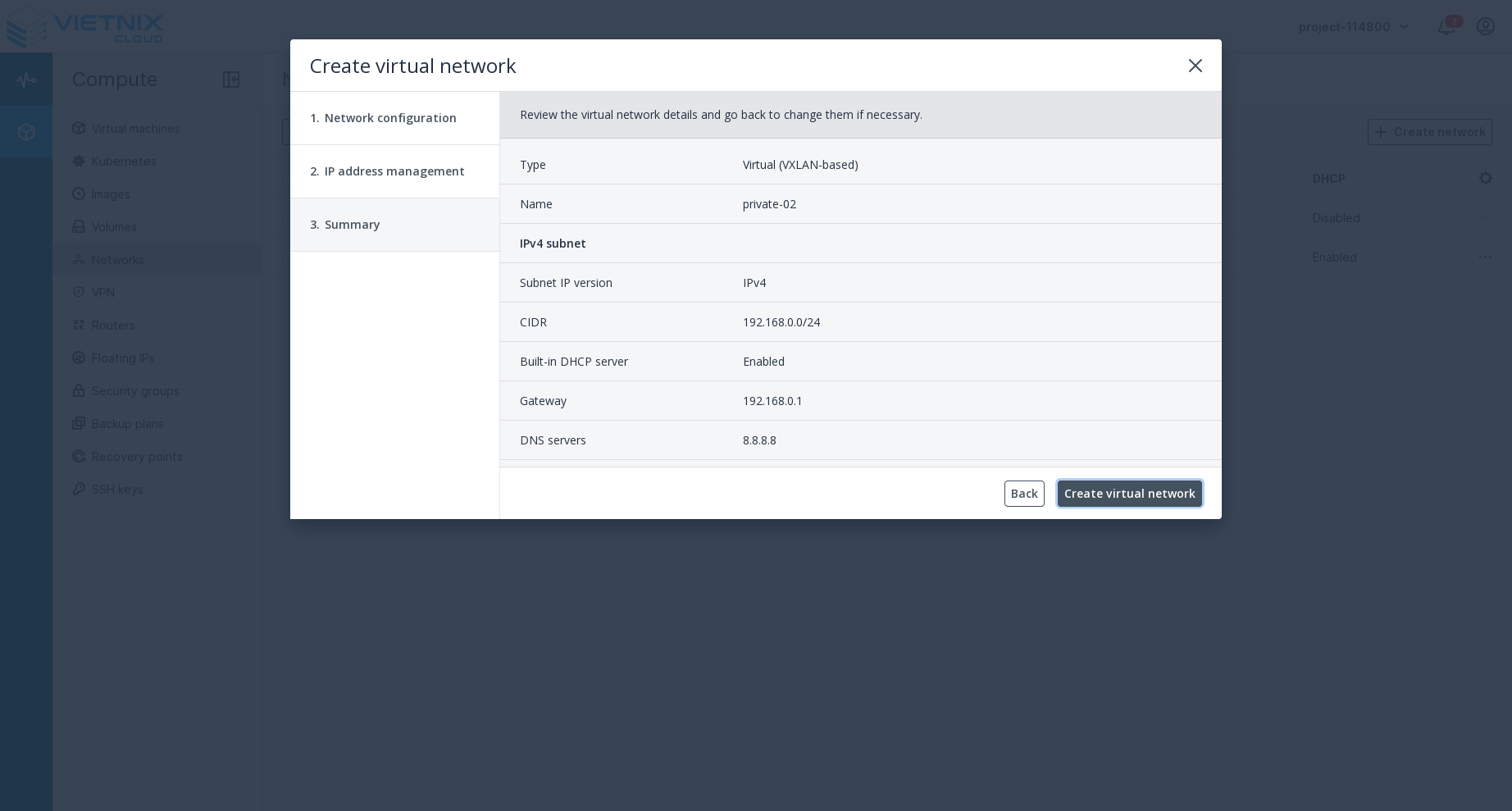Select VPN from the sidebar
This screenshot has height=811, width=1512.
[x=102, y=293]
